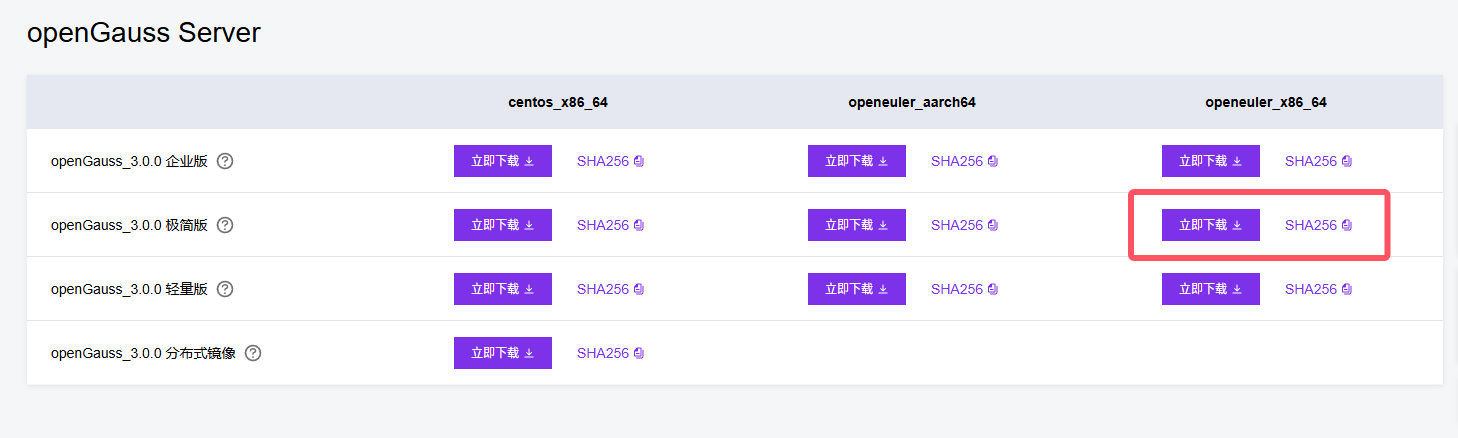The image size is (1458, 438).
Task: Download 企业版 for centos_x86_64
Action: click(502, 161)
